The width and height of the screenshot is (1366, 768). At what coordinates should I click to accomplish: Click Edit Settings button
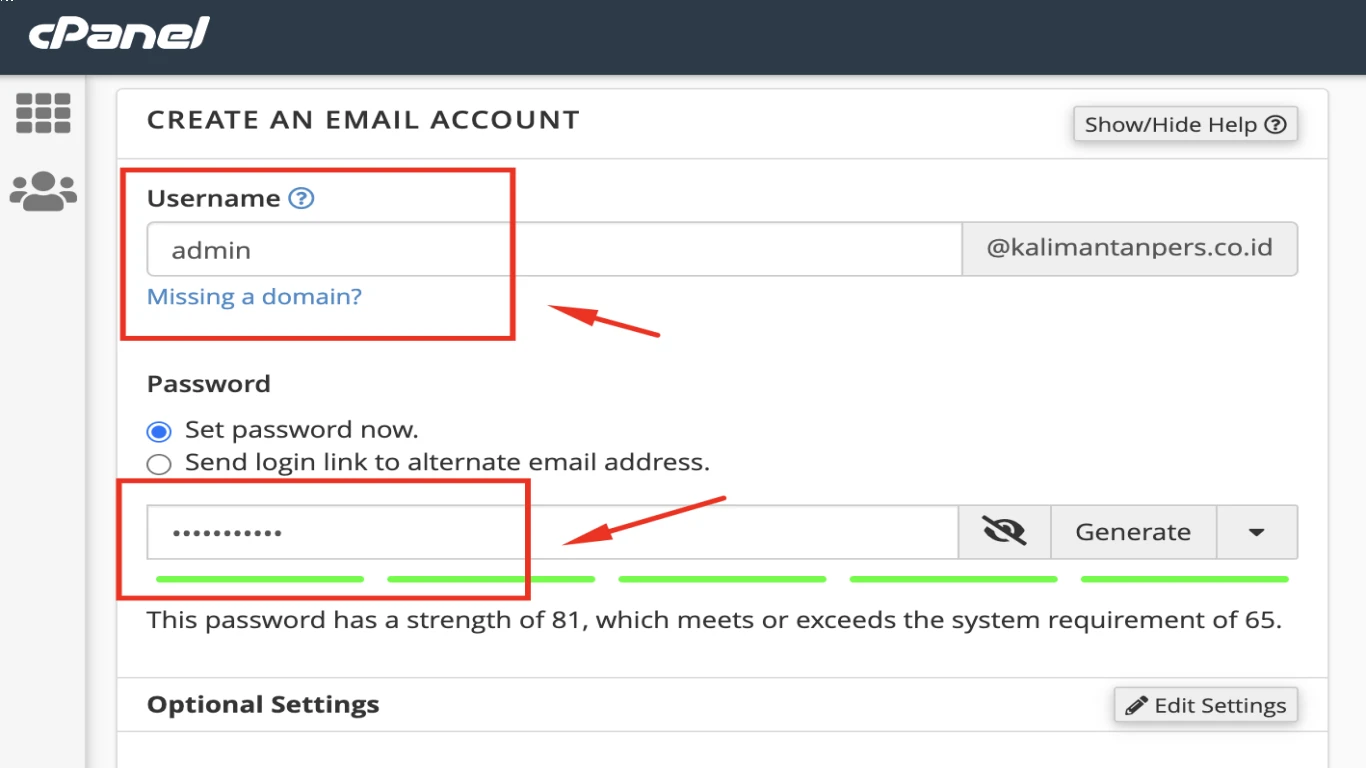[1206, 705]
